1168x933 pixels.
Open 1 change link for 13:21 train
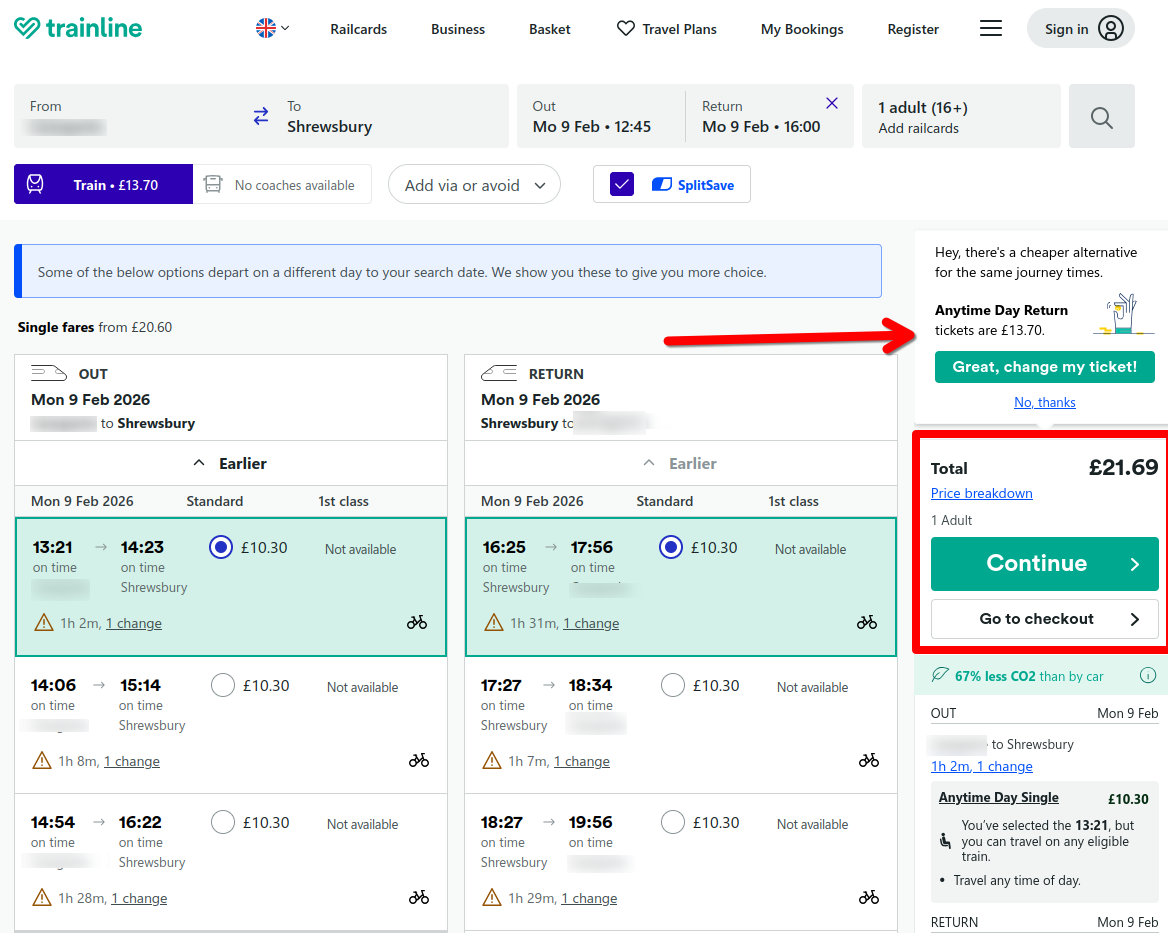point(133,623)
